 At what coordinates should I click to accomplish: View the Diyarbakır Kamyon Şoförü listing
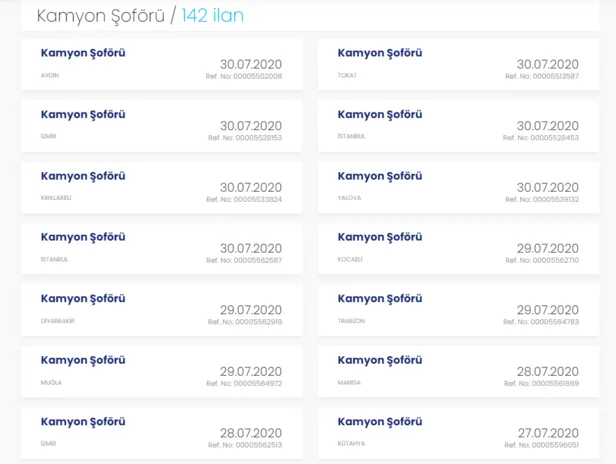pos(83,298)
